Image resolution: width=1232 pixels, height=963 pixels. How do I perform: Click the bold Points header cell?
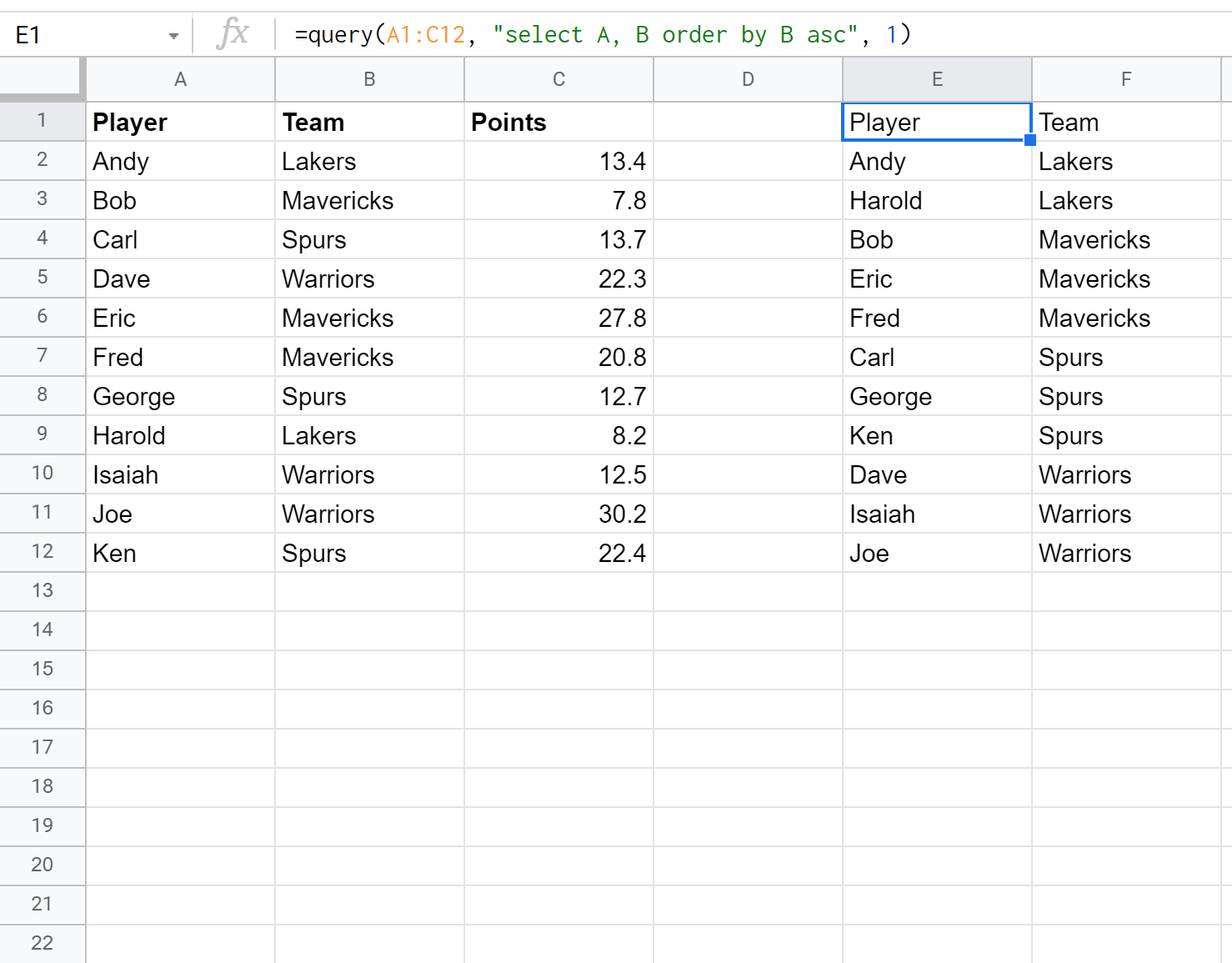(558, 123)
